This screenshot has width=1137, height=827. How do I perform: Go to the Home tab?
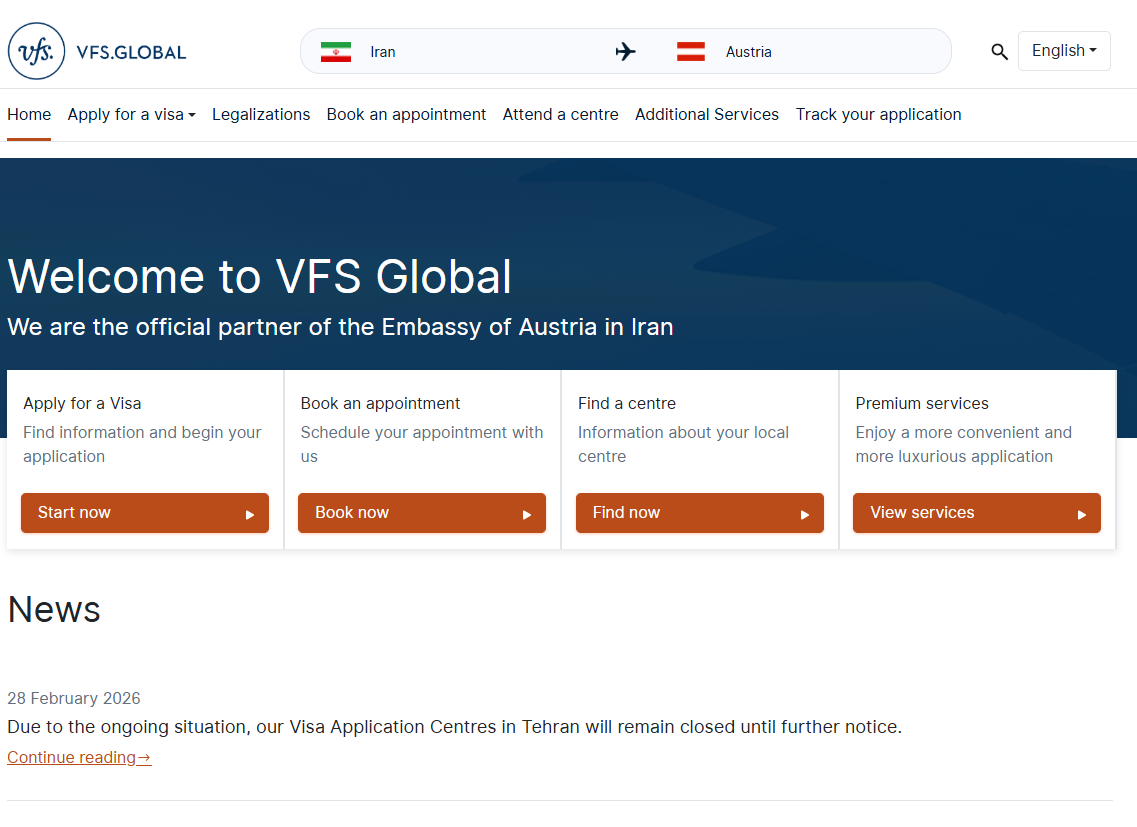coord(29,115)
